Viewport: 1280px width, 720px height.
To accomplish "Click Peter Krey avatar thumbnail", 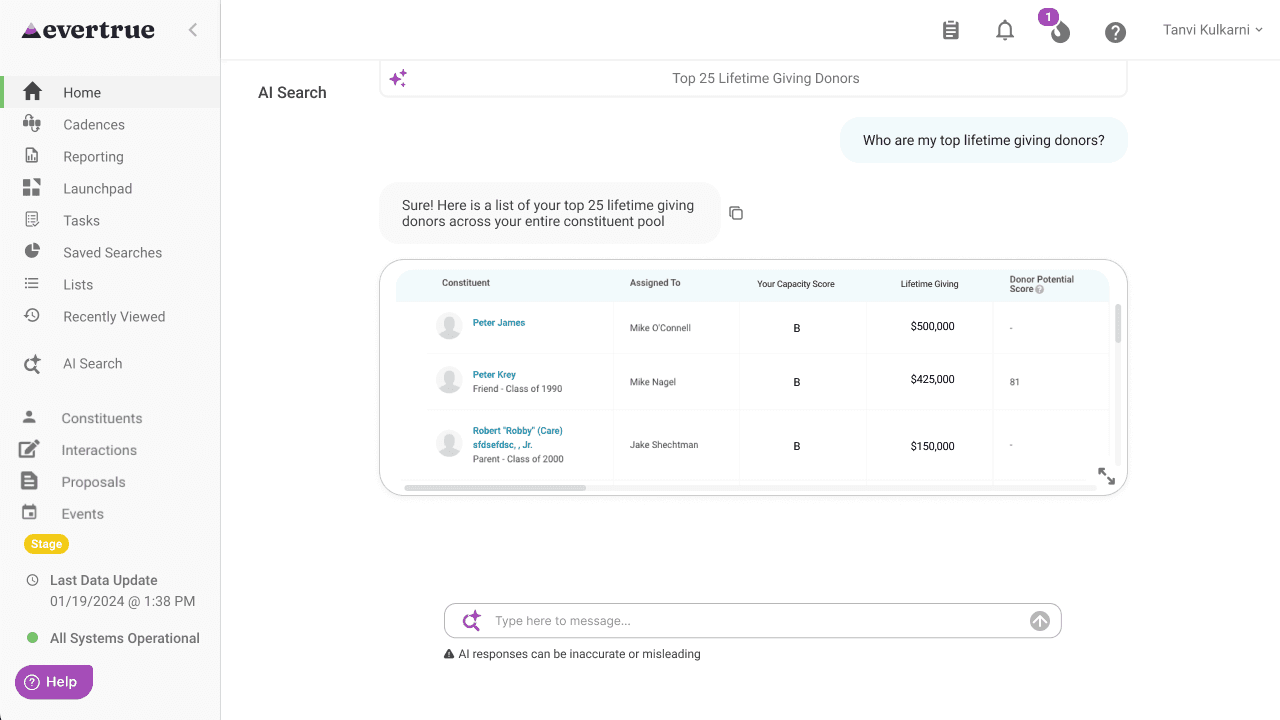I will coord(449,380).
